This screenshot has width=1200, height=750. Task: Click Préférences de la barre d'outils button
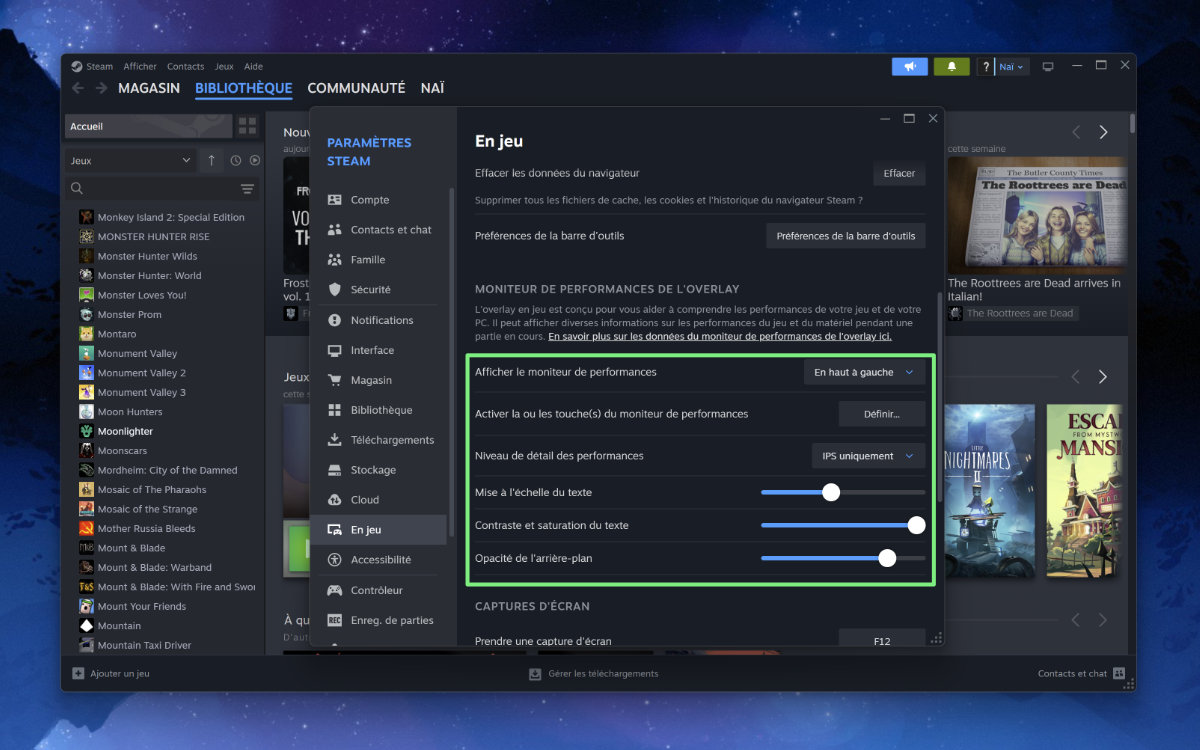tap(845, 236)
